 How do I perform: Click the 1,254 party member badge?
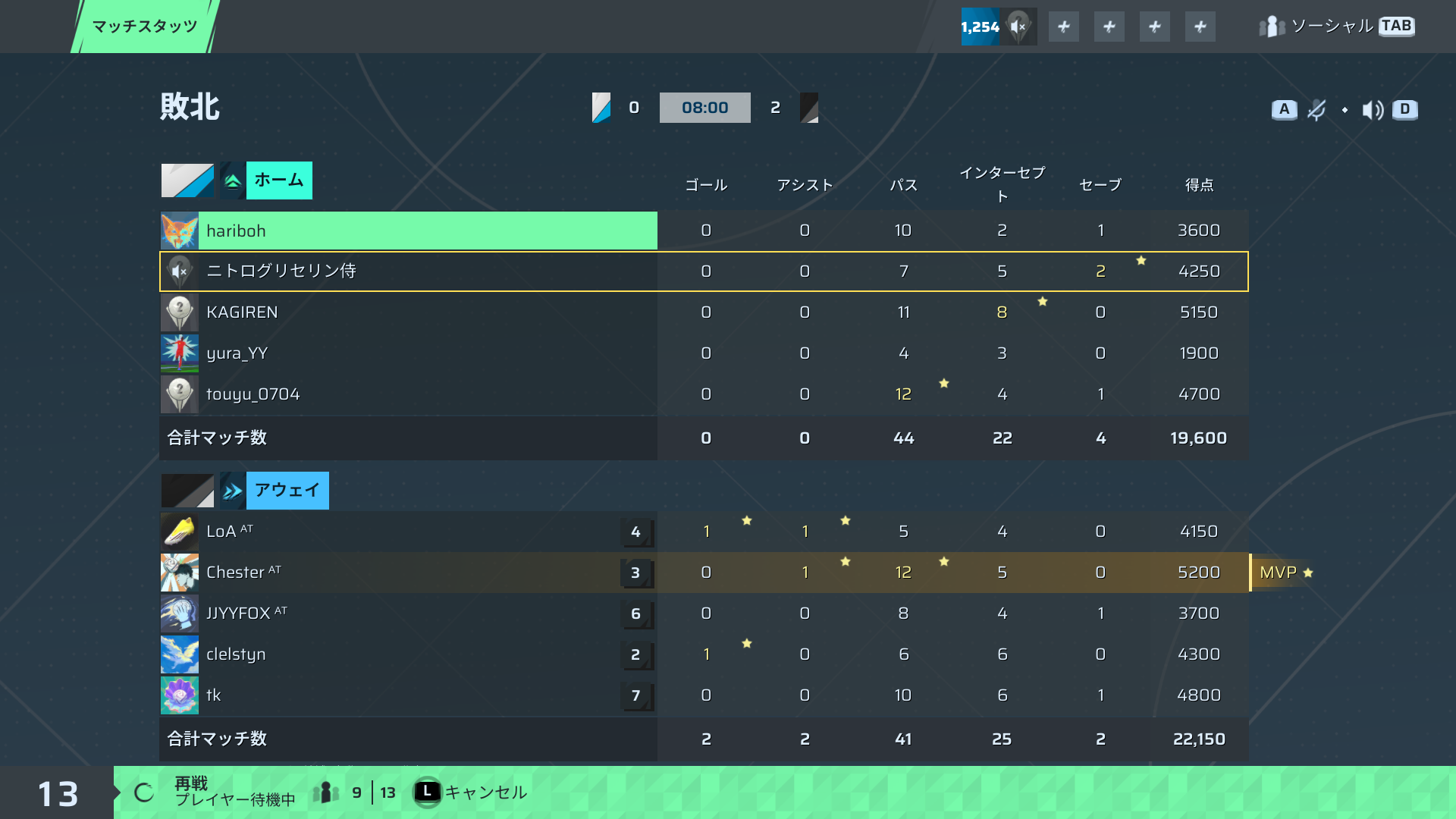[x=999, y=27]
